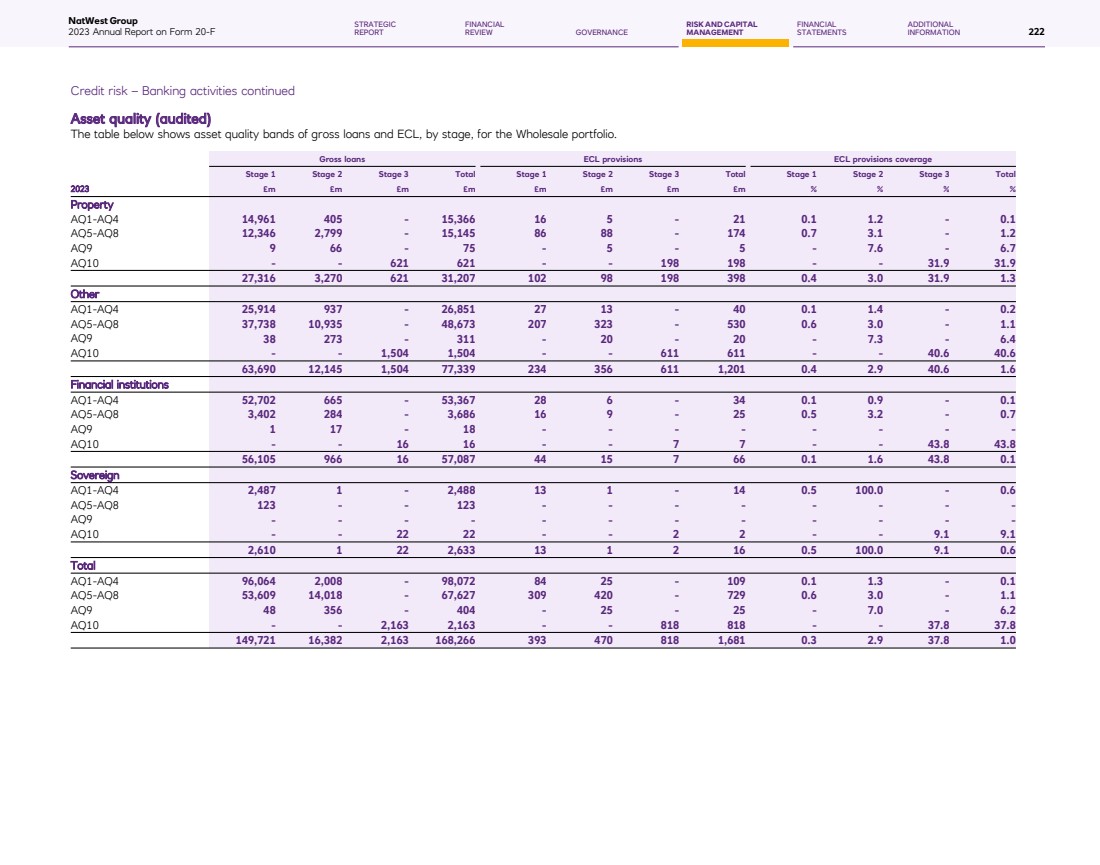Click page number 222 in the header

coord(1036,31)
